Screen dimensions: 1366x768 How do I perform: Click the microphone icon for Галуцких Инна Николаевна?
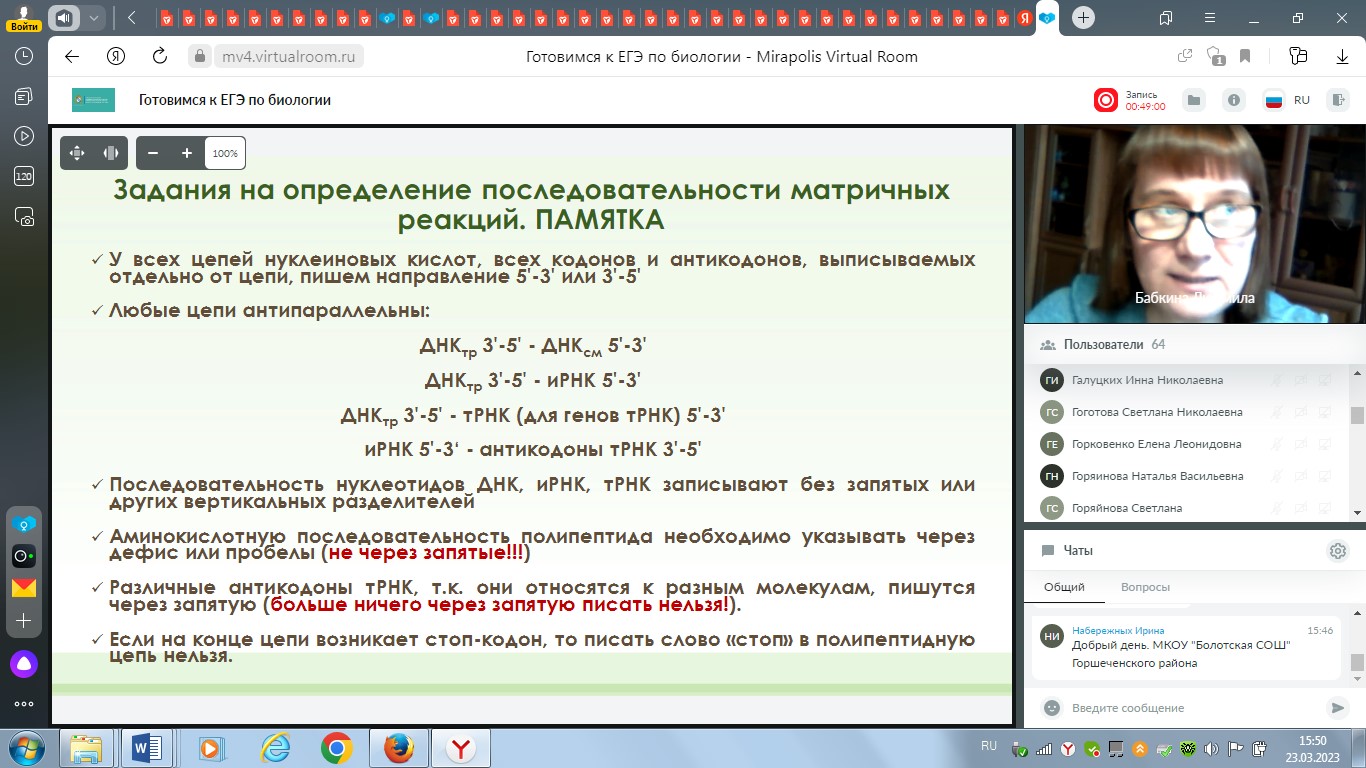pyautogui.click(x=1276, y=380)
